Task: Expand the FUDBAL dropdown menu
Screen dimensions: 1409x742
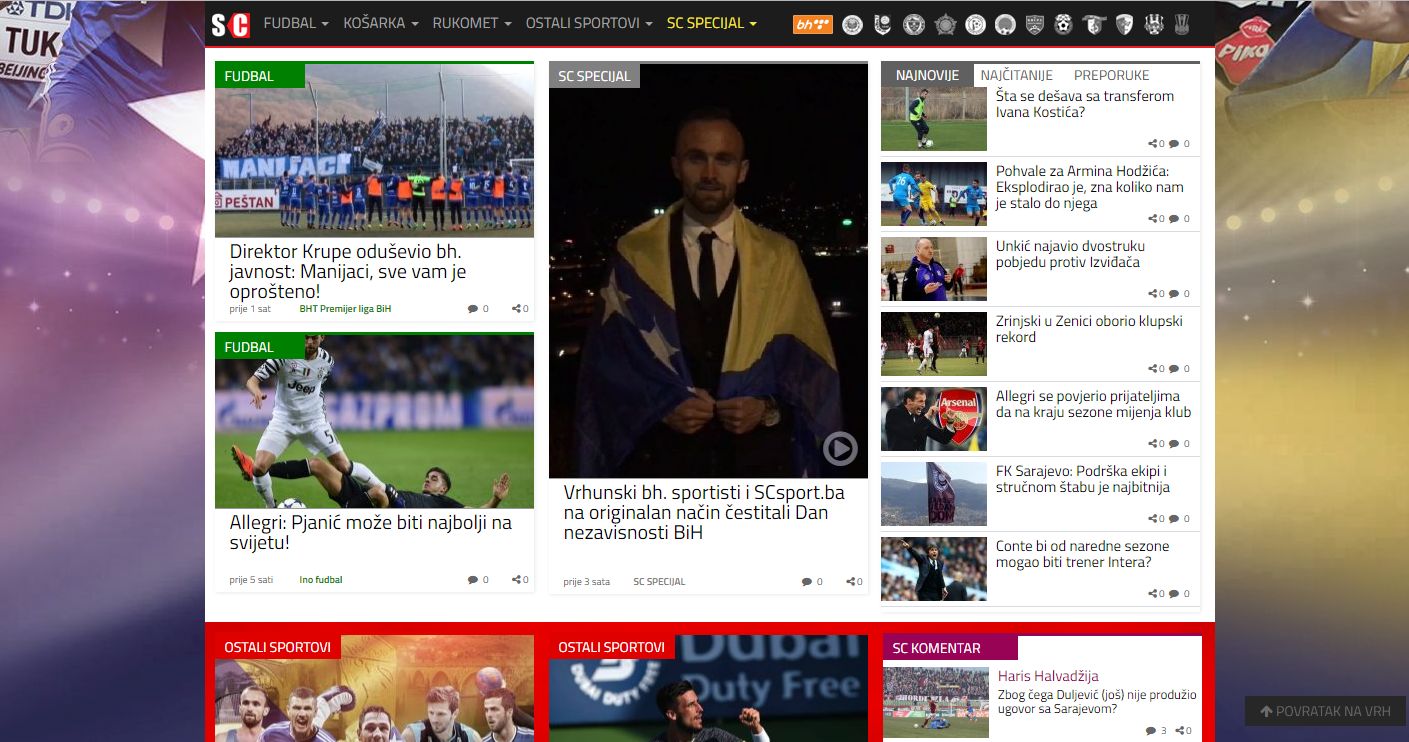Action: click(x=296, y=23)
